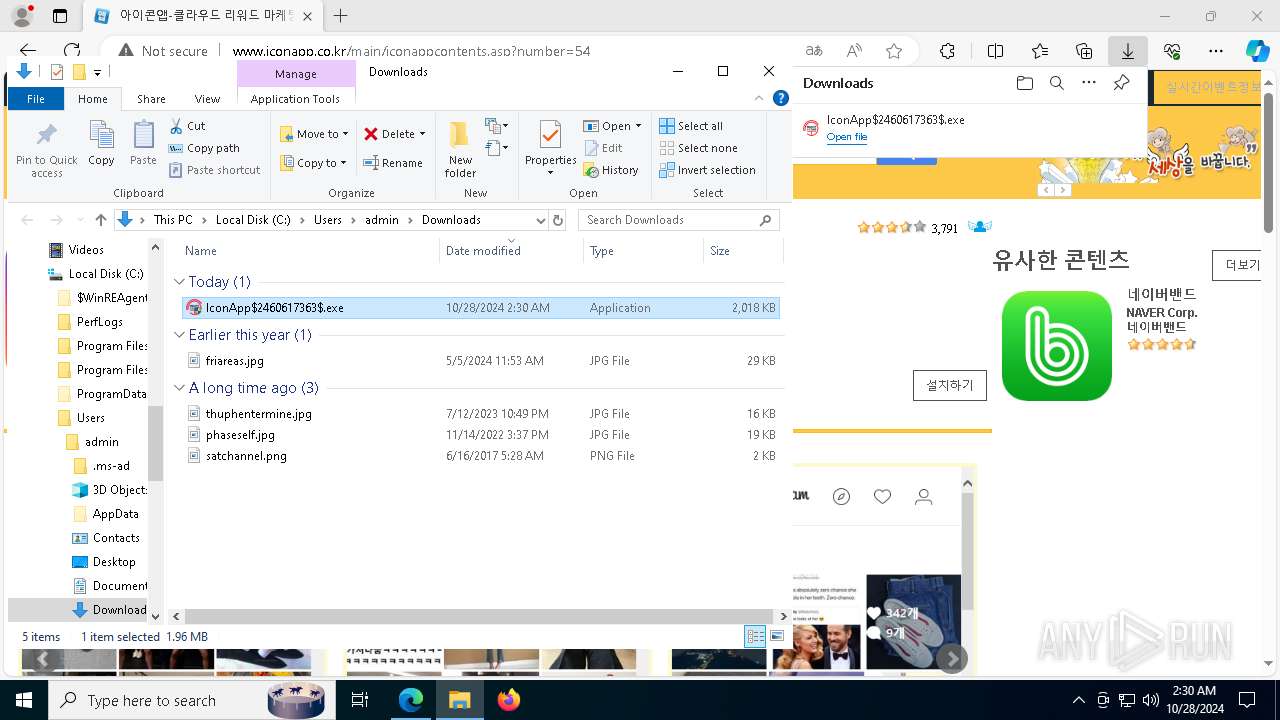Switch to the Home ribbon tab
This screenshot has width=1280, height=720.
point(93,99)
